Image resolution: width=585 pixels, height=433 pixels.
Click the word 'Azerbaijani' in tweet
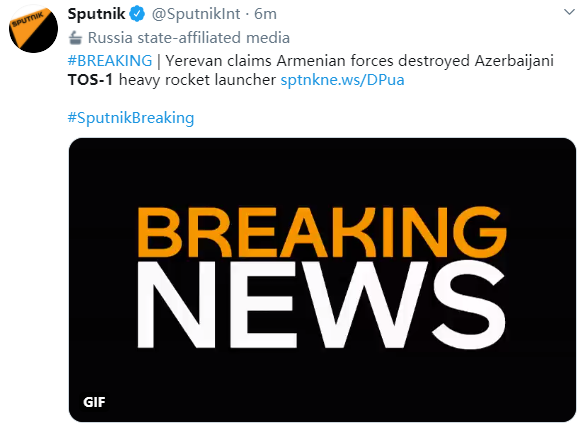[514, 61]
